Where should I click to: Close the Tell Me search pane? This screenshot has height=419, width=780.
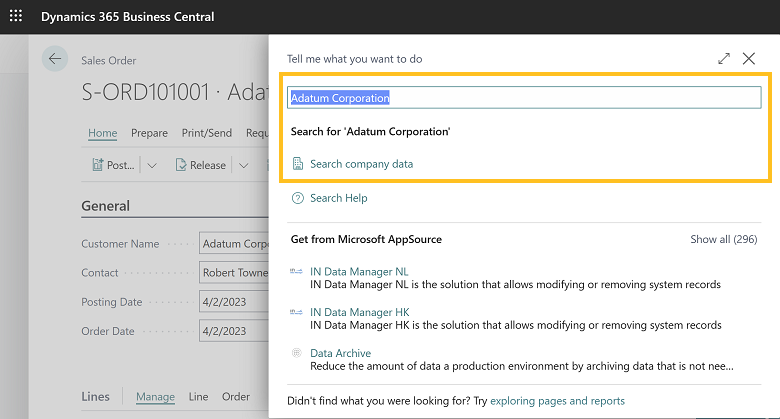click(x=749, y=59)
